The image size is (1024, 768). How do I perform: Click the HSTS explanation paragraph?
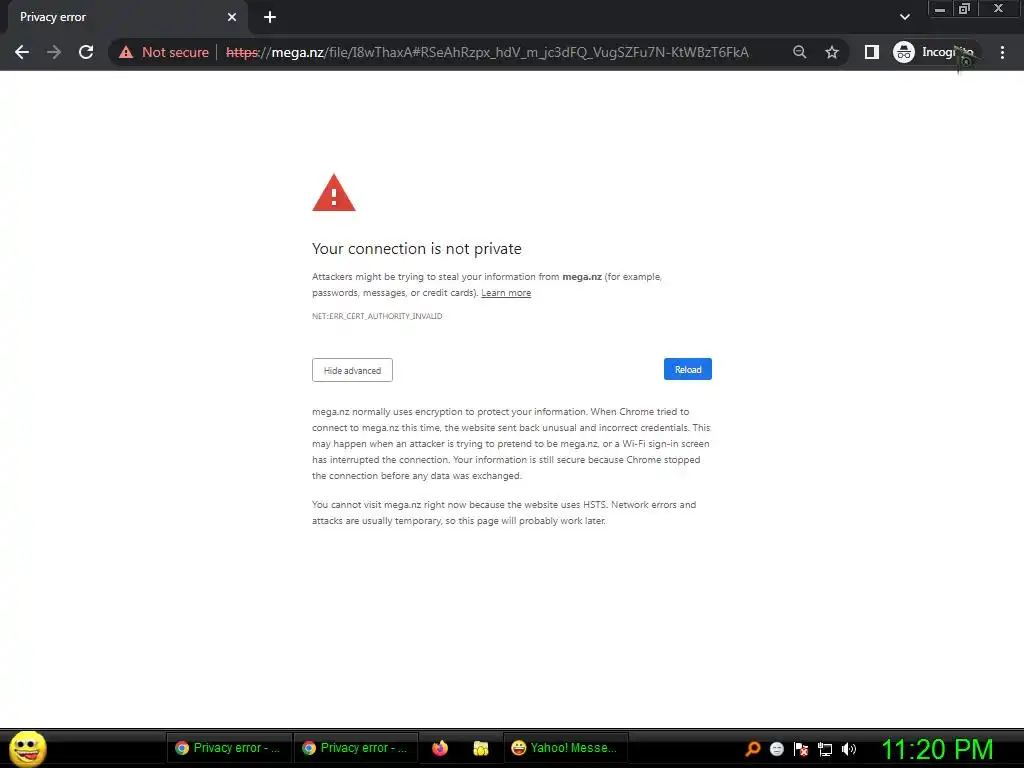pos(504,513)
